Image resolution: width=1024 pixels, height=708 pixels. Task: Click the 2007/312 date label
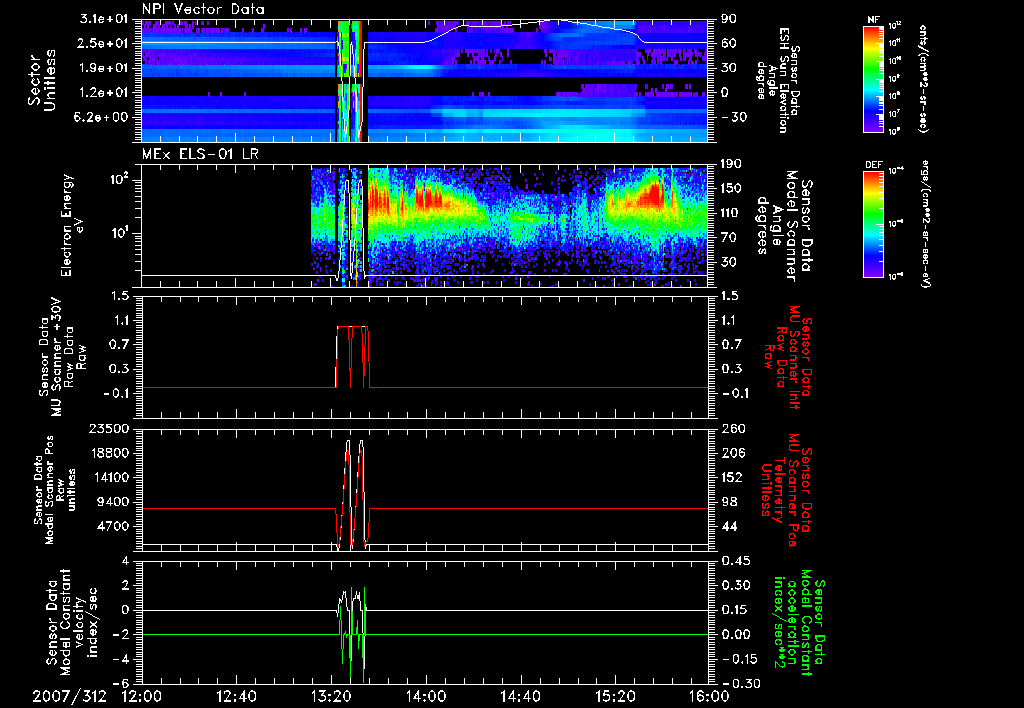point(70,696)
